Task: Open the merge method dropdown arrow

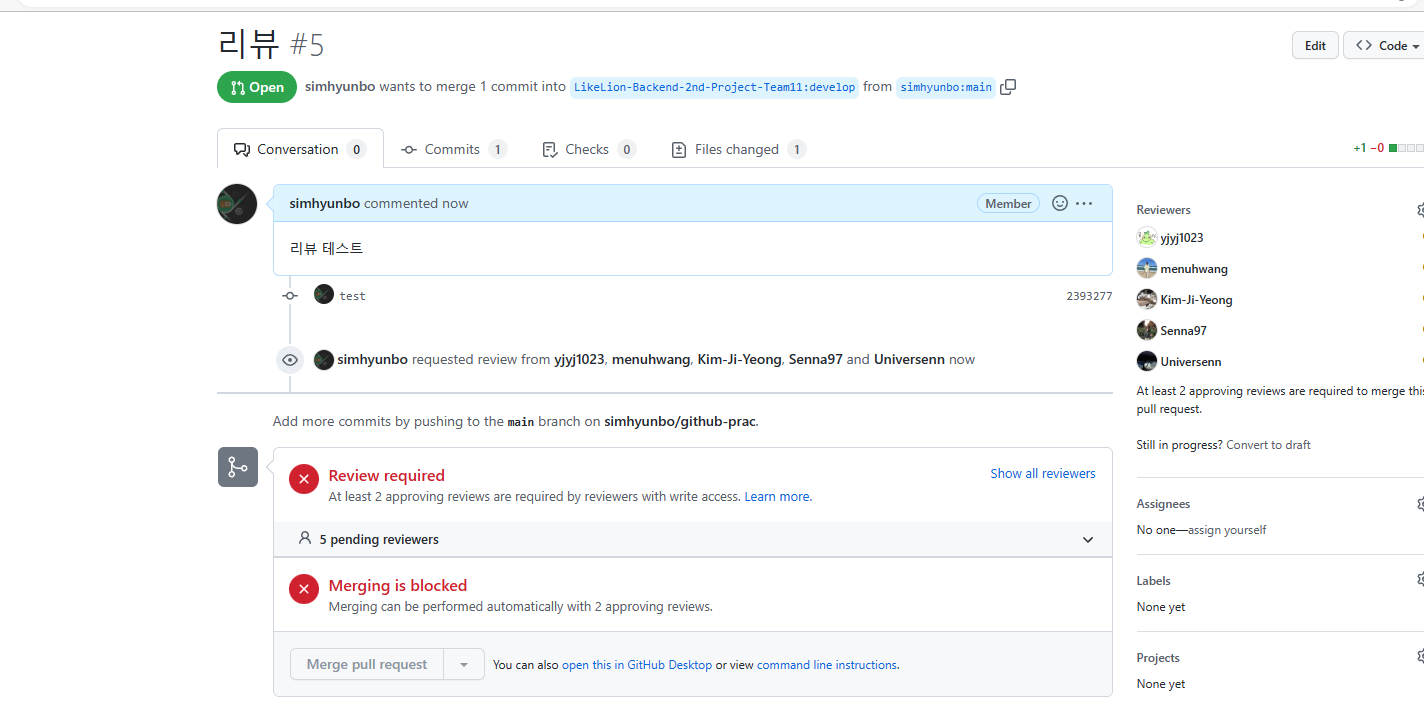Action: 464,665
